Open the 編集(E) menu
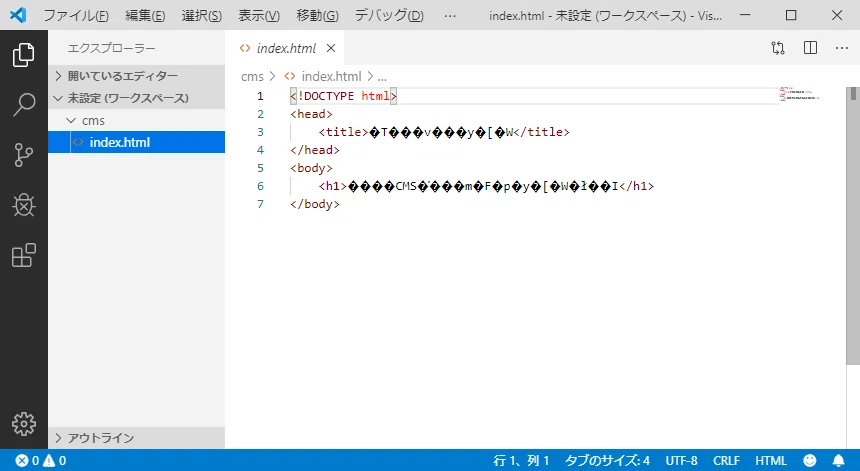Viewport: 860px width, 471px height. click(145, 15)
